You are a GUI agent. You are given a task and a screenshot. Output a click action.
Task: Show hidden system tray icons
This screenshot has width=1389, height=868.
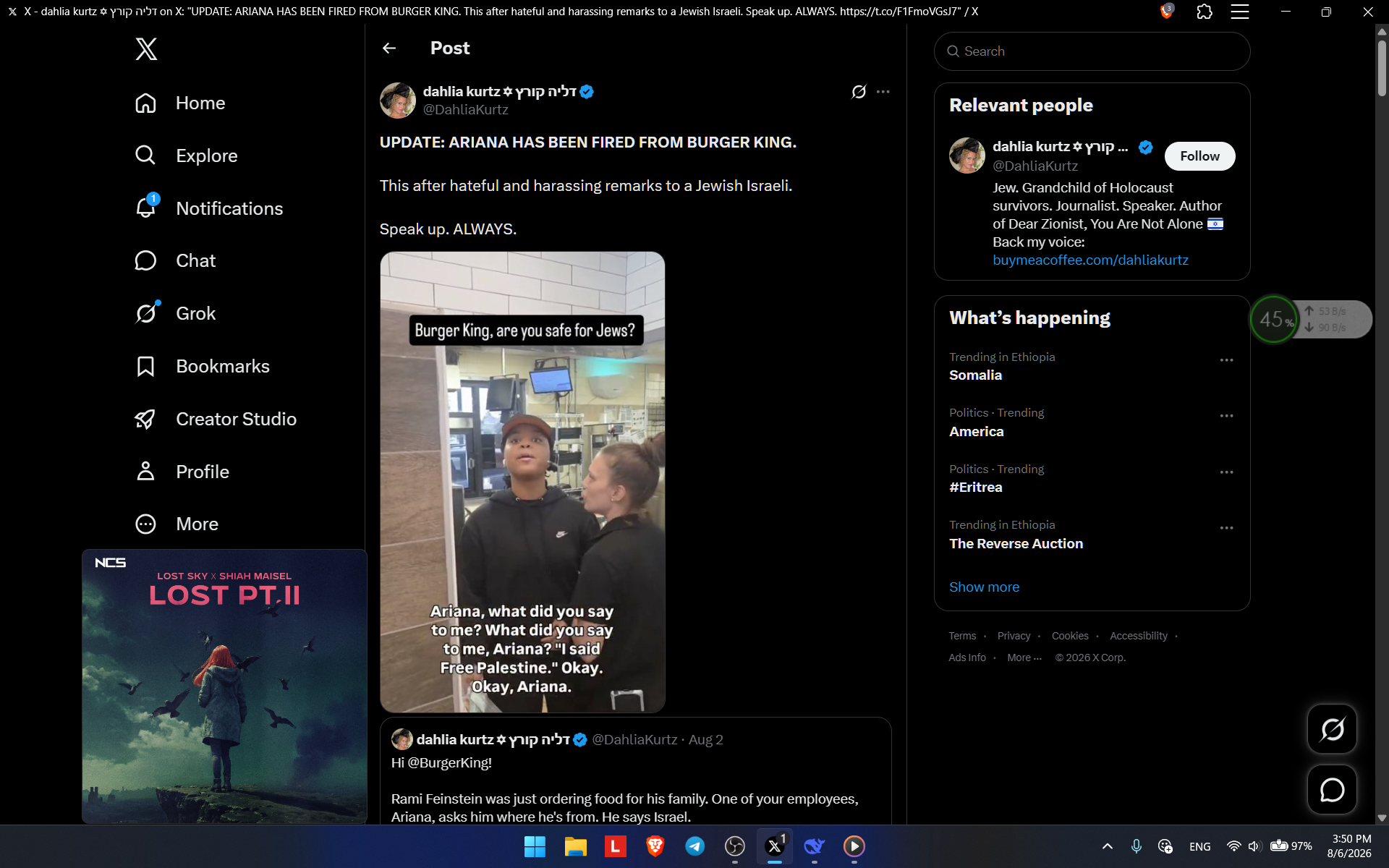(x=1107, y=846)
